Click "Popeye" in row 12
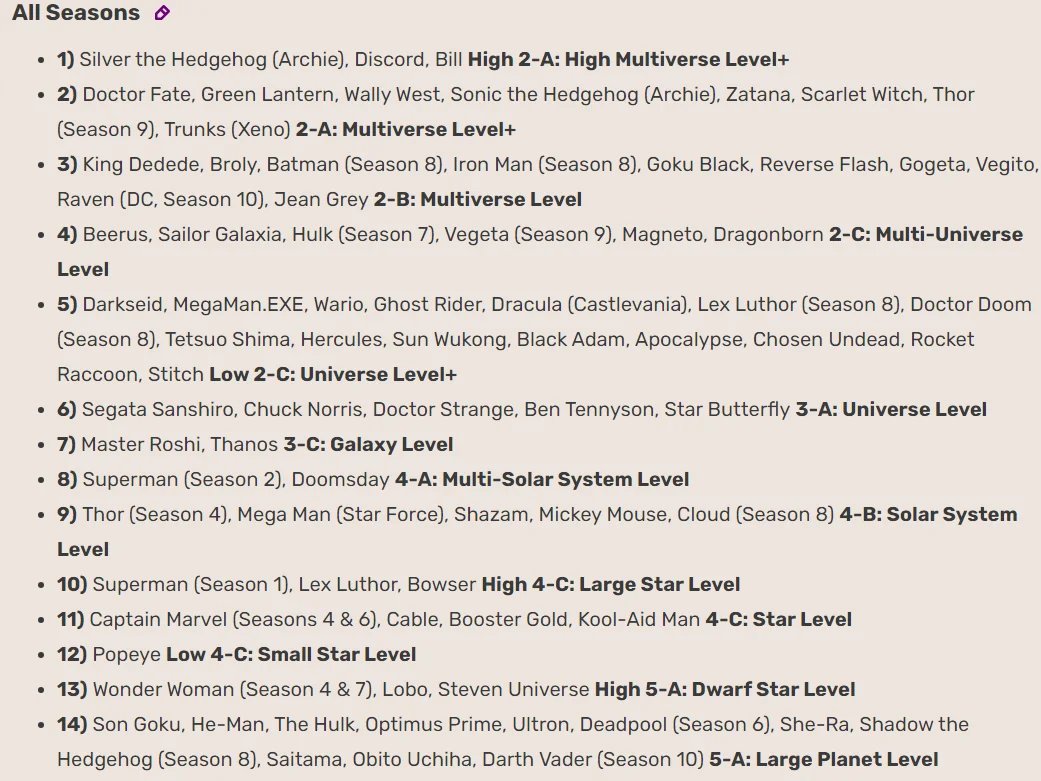Viewport: 1041px width, 781px height. (x=126, y=654)
